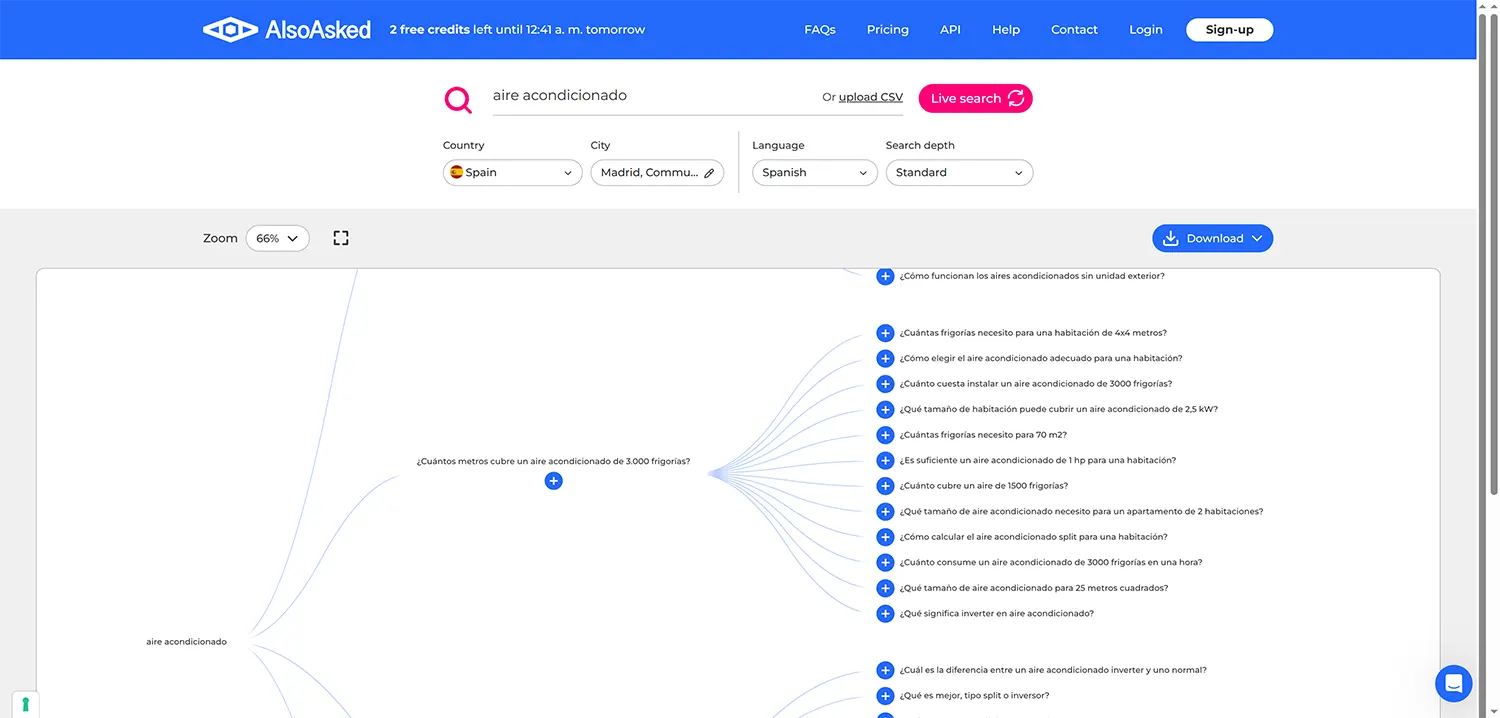Open the chat support bubble

(x=1453, y=684)
